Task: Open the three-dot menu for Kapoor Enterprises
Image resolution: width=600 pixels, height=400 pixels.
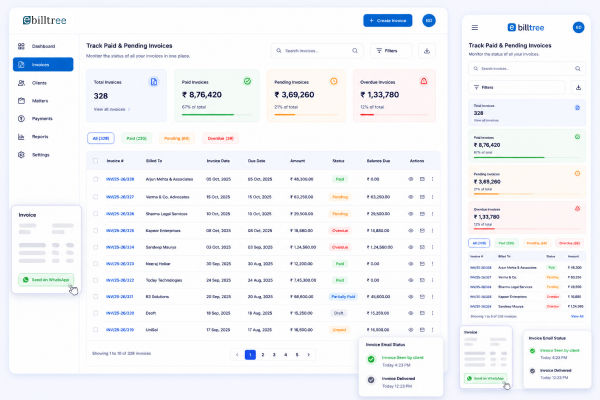Action: pyautogui.click(x=432, y=230)
